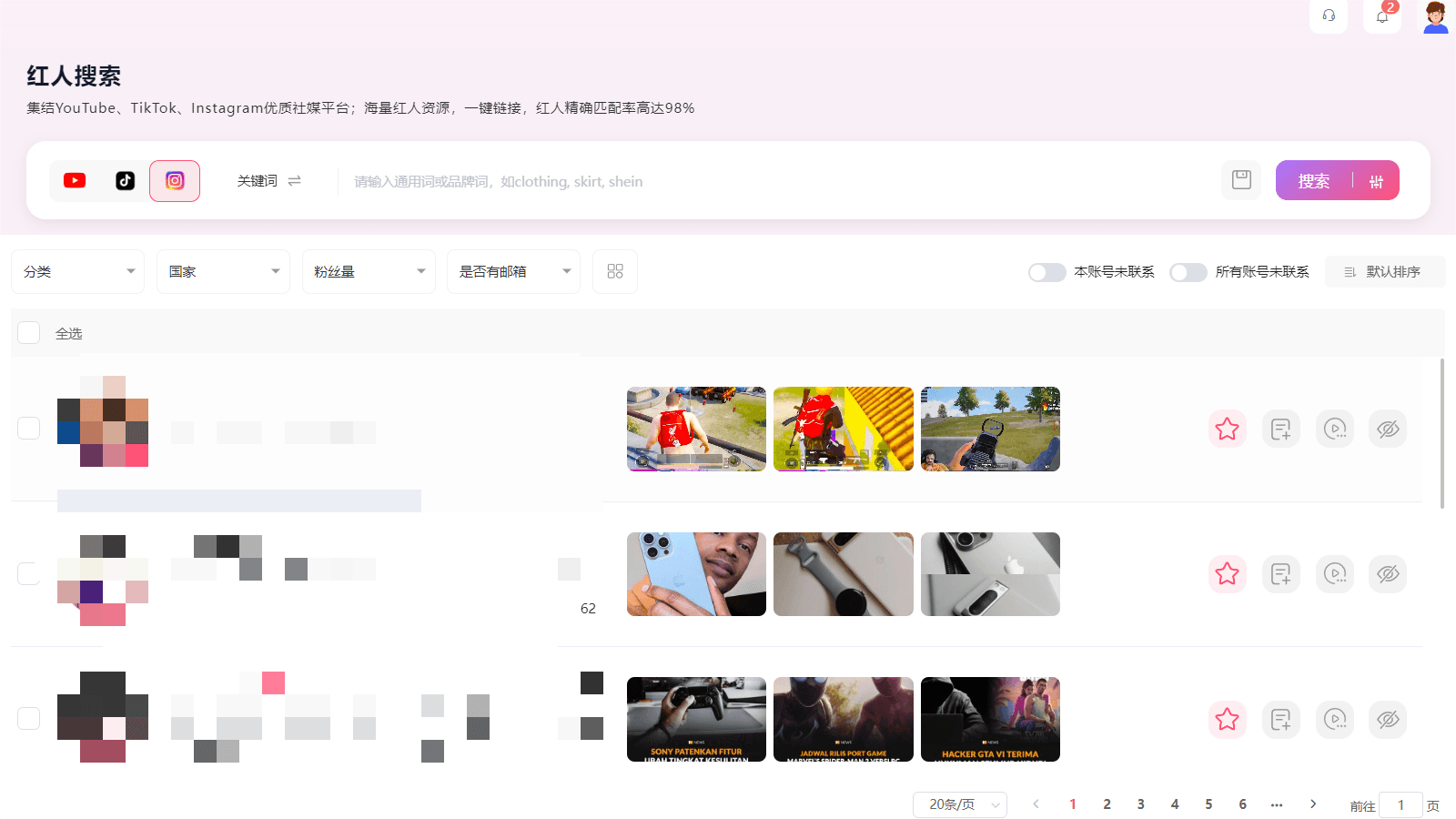1456x819 pixels.
Task: Open the notification bell
Action: click(1382, 16)
